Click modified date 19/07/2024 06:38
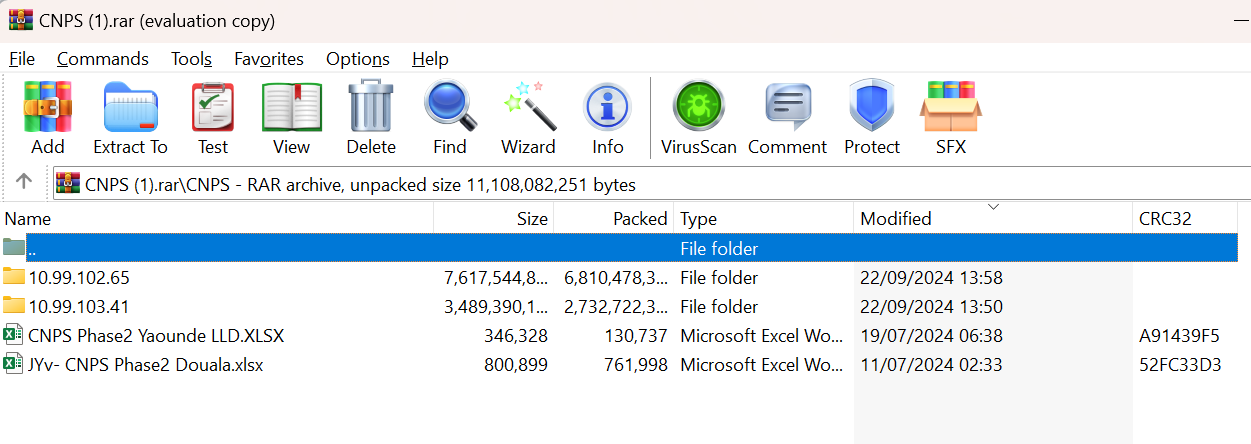The height and width of the screenshot is (444, 1251). coord(931,335)
